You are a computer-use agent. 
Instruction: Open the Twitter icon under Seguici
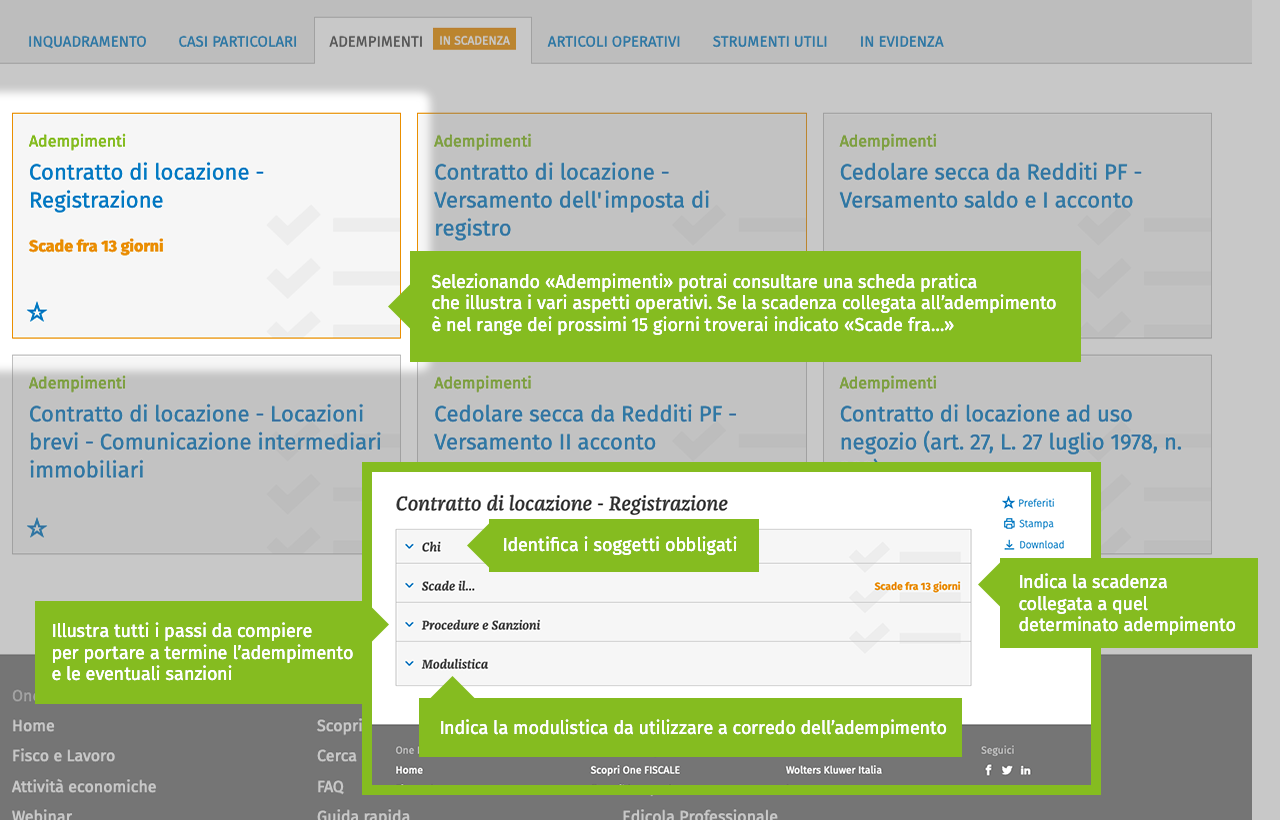click(1006, 770)
